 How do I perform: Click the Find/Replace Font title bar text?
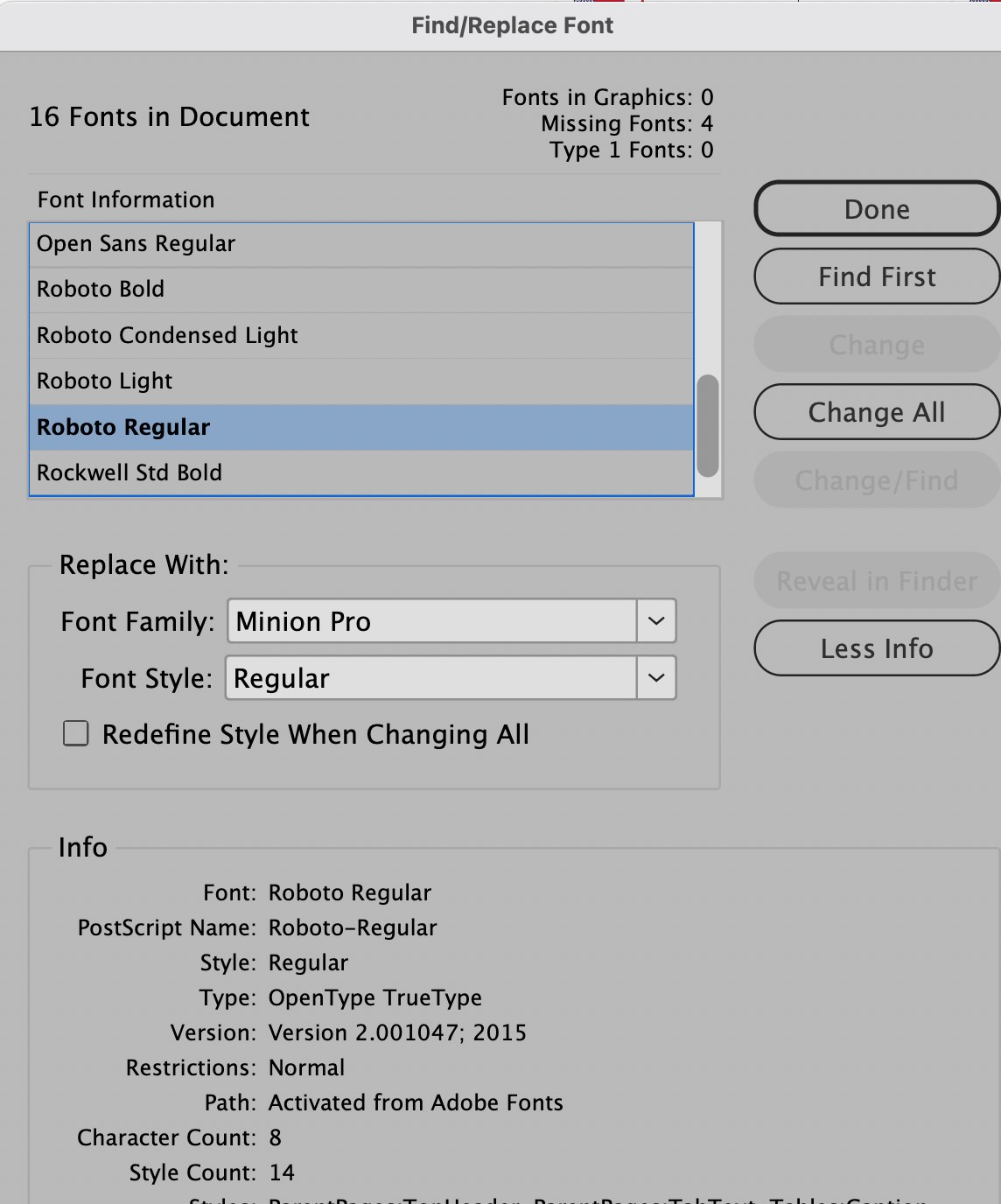coord(513,25)
